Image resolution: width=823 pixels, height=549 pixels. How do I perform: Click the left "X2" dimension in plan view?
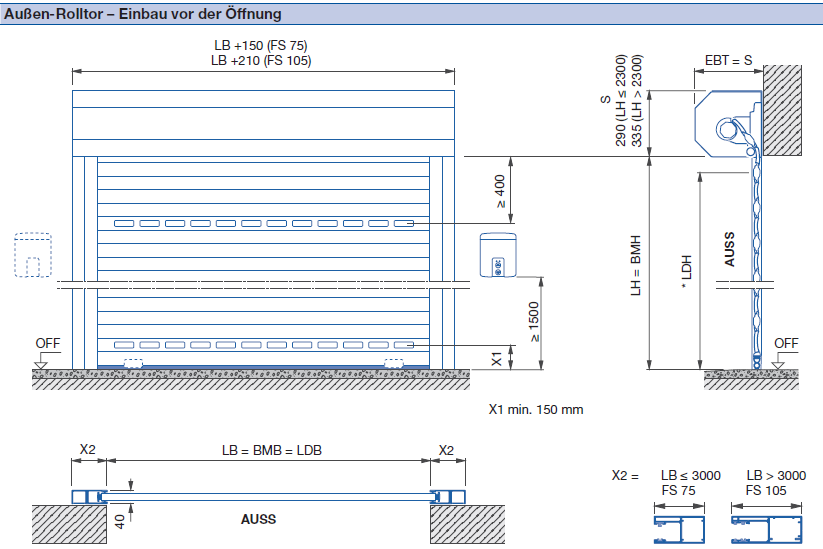pos(88,450)
